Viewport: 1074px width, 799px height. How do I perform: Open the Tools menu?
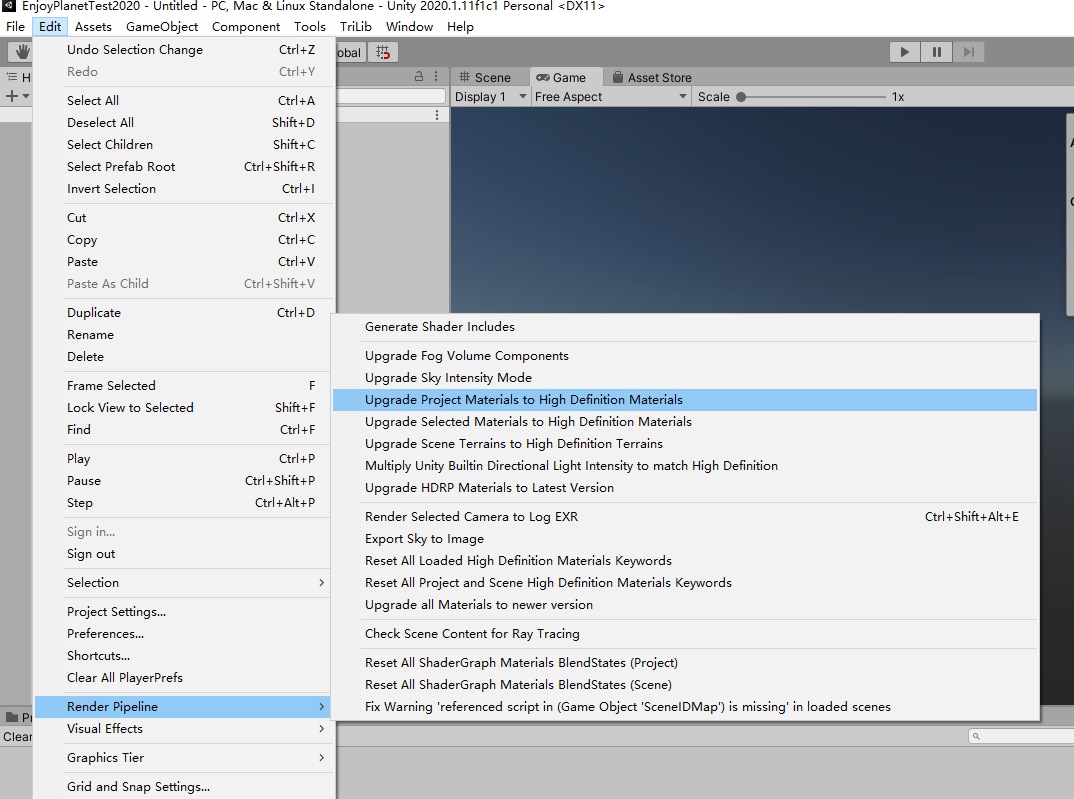click(310, 27)
